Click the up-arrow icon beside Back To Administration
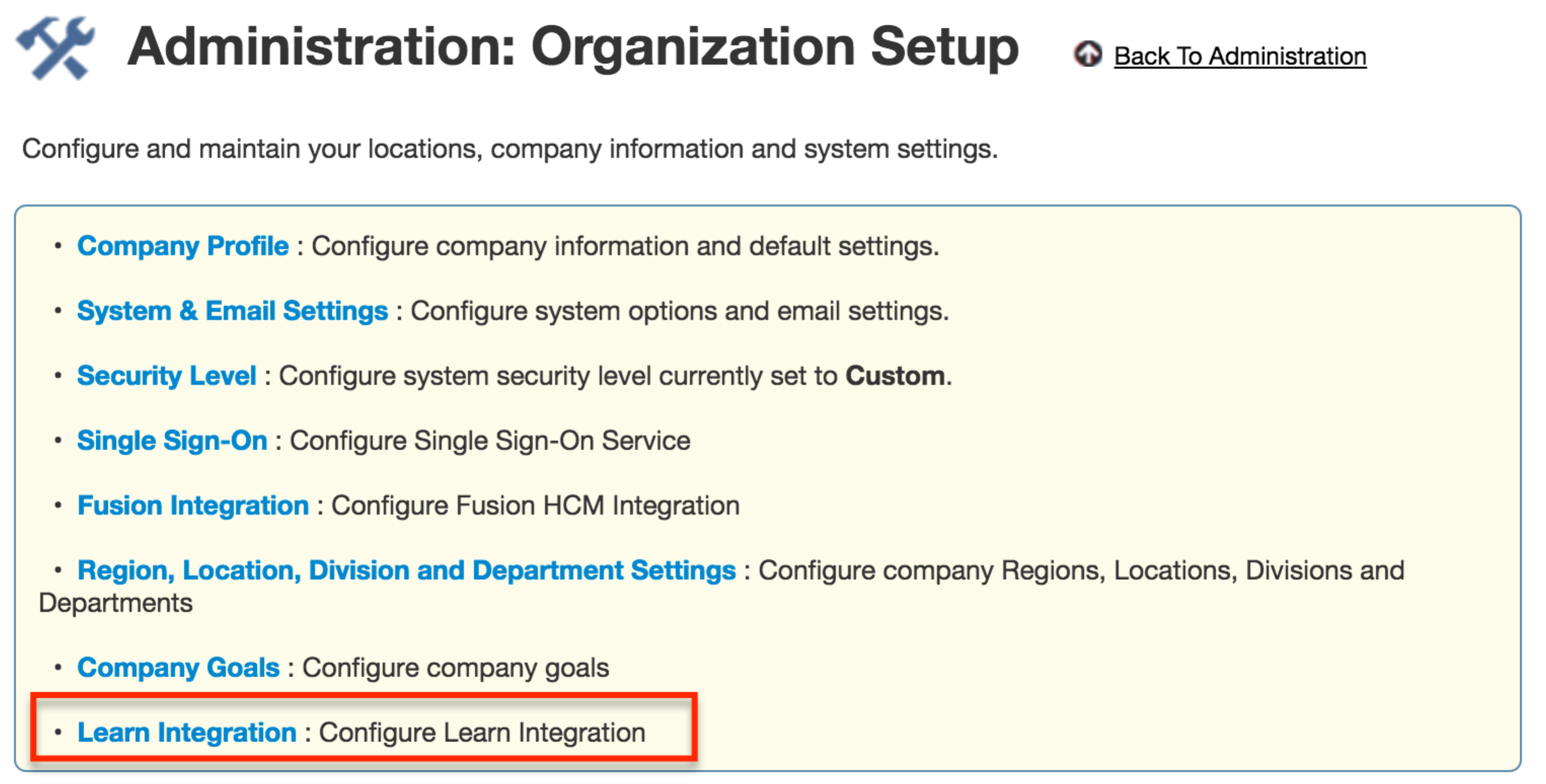The height and width of the screenshot is (784, 1546). [x=1087, y=55]
